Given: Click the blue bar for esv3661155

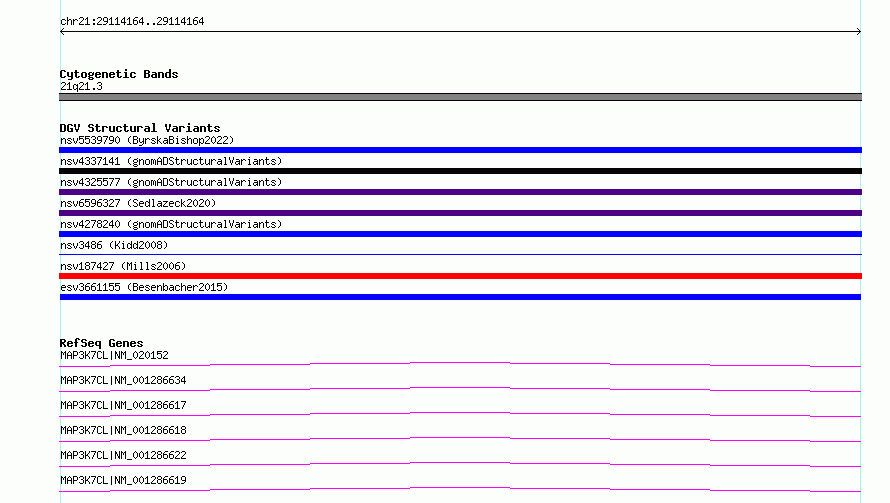Looking at the screenshot, I should (460, 297).
